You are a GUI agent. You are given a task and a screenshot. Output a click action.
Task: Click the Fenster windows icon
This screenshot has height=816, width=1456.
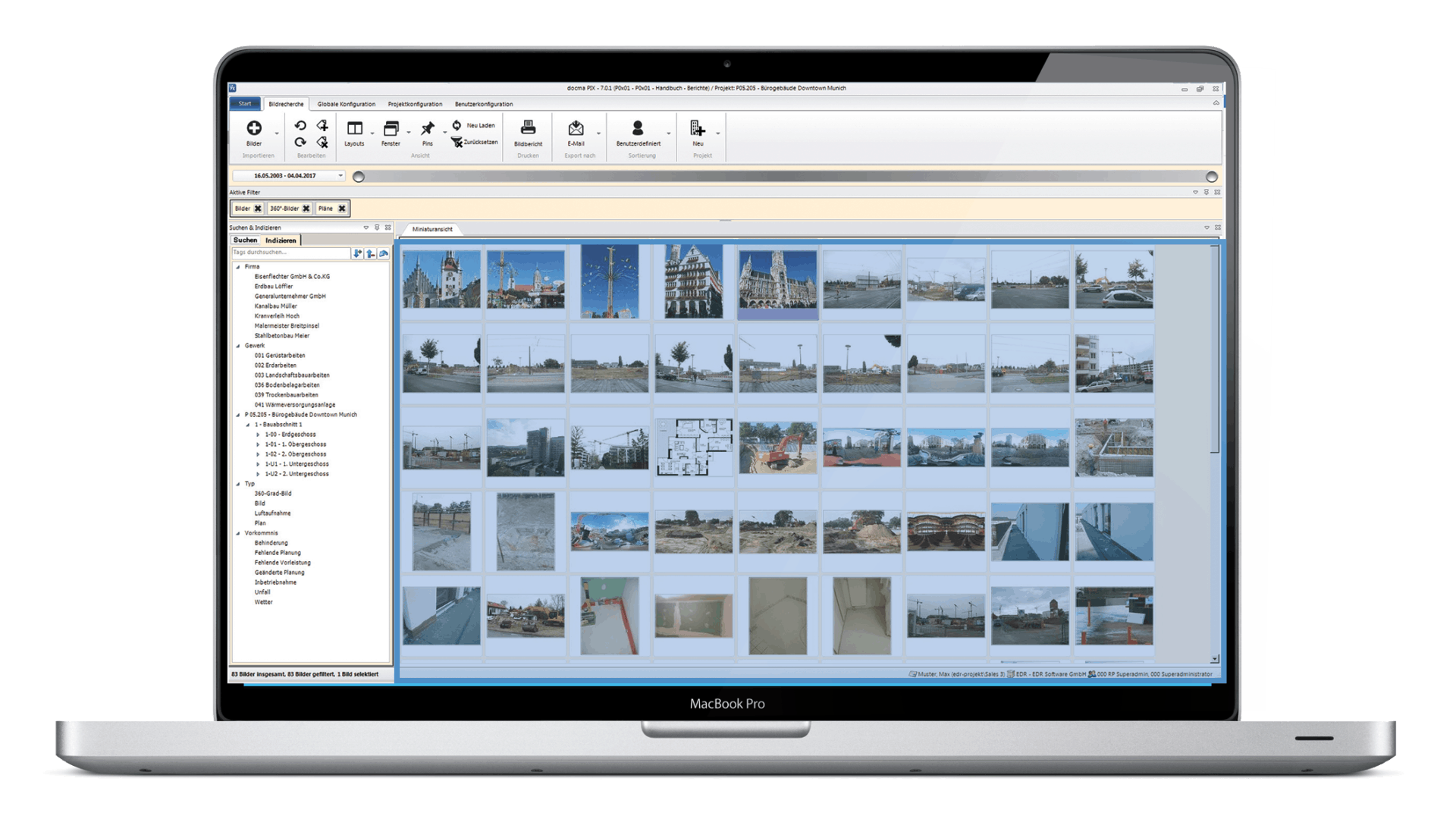click(x=391, y=128)
